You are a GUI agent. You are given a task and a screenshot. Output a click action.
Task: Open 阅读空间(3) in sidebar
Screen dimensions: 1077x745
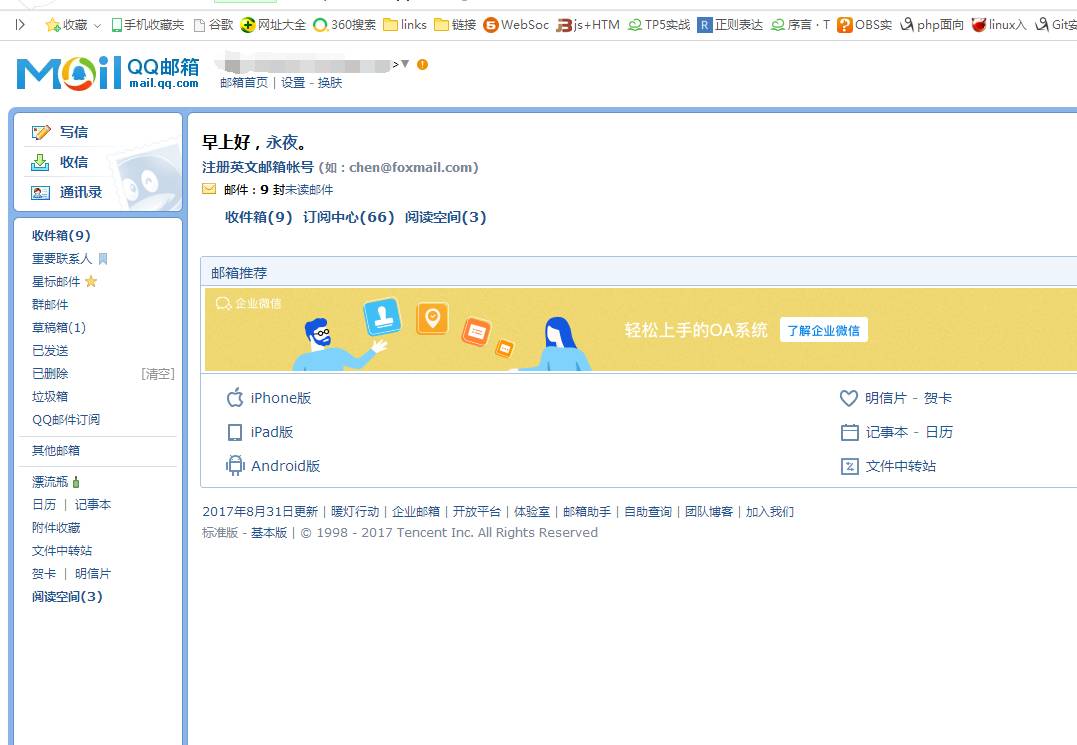pos(67,597)
